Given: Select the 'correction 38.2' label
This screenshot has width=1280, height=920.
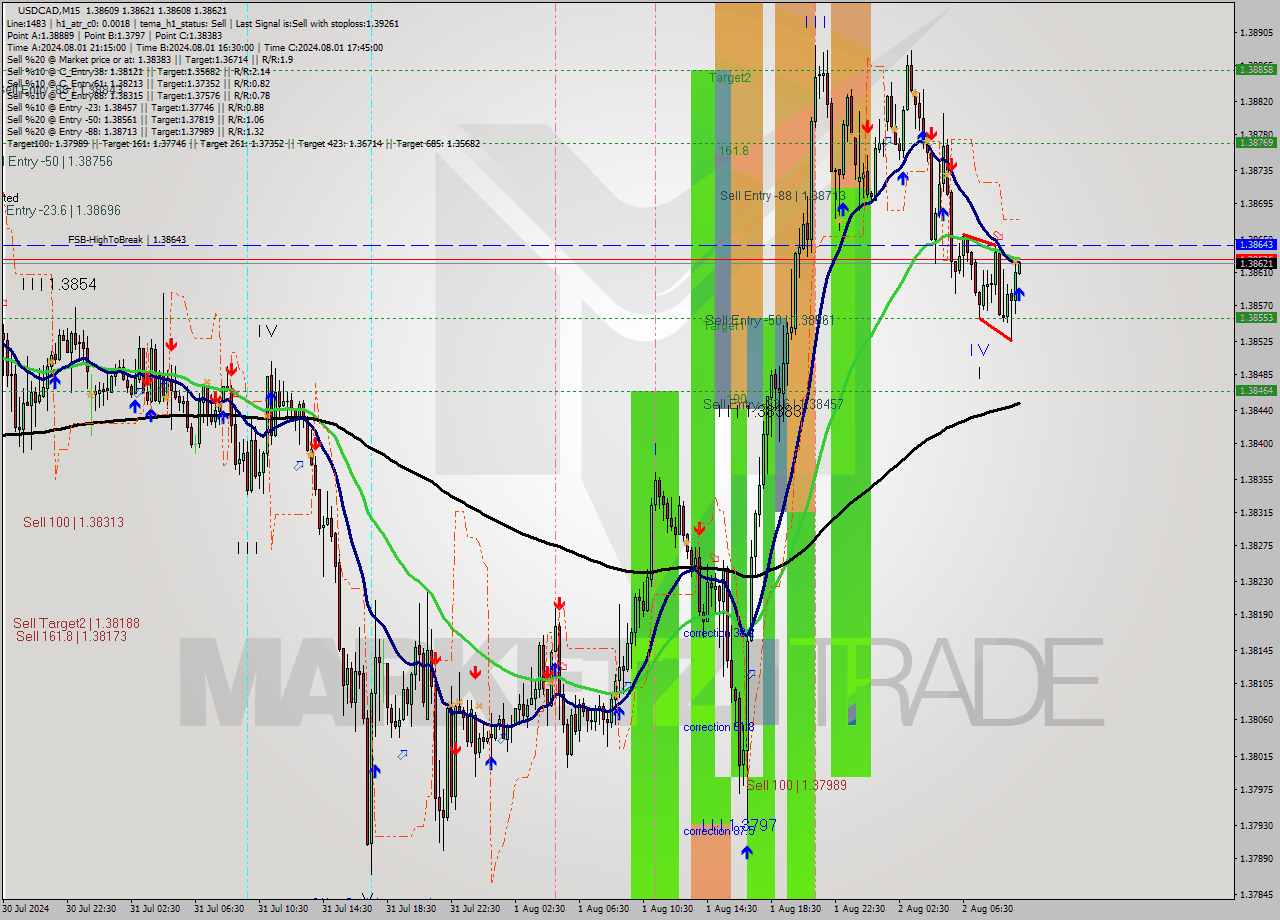Looking at the screenshot, I should click(718, 633).
